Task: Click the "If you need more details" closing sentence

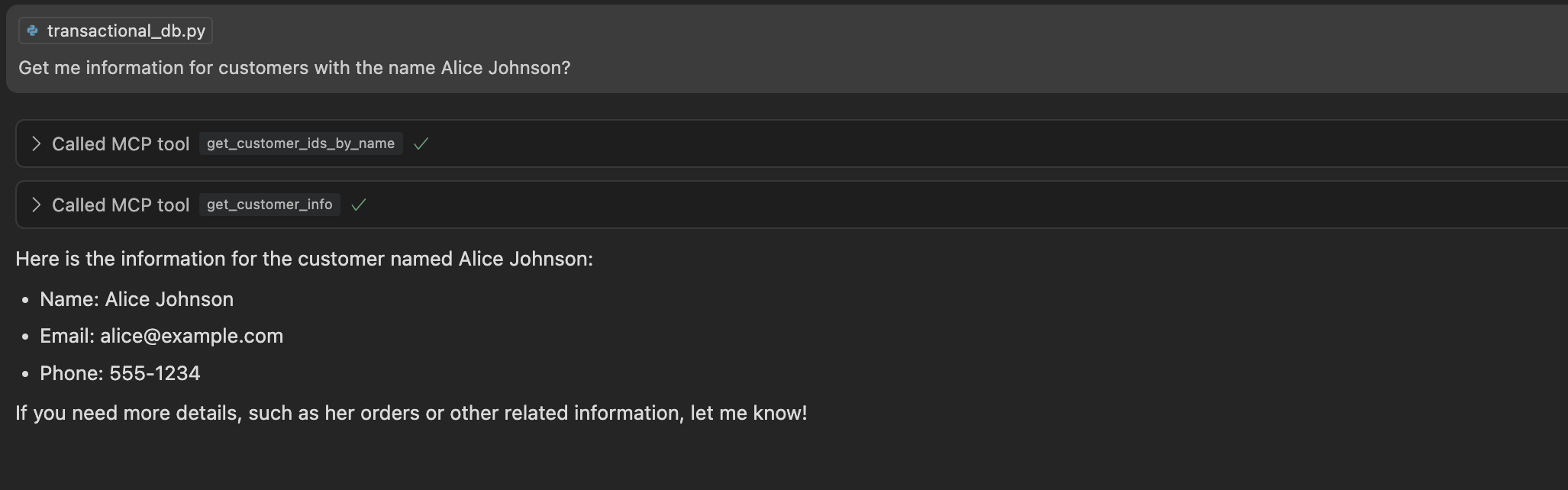Action: (x=411, y=413)
